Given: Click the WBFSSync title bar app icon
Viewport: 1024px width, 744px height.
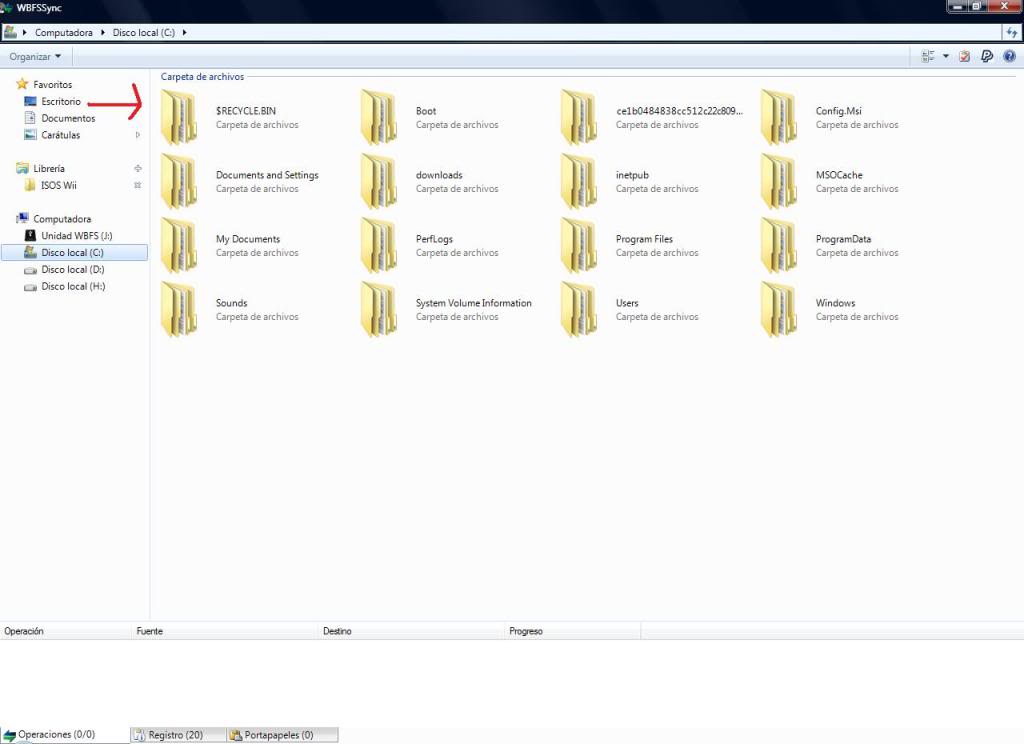Looking at the screenshot, I should 7,8.
